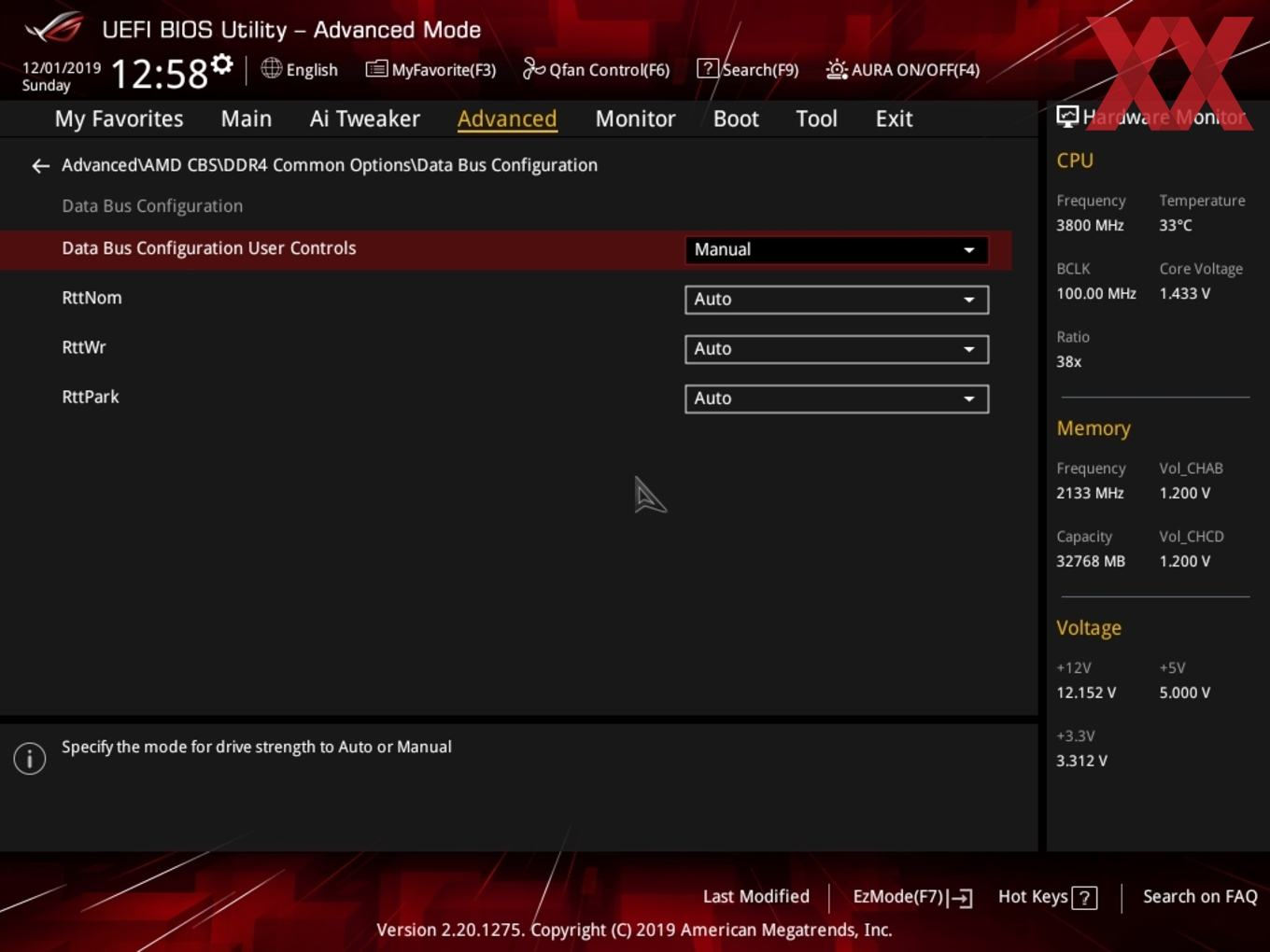Click Core Voltage value 1.433 V
Screen dimensions: 1270x952
tap(1185, 294)
